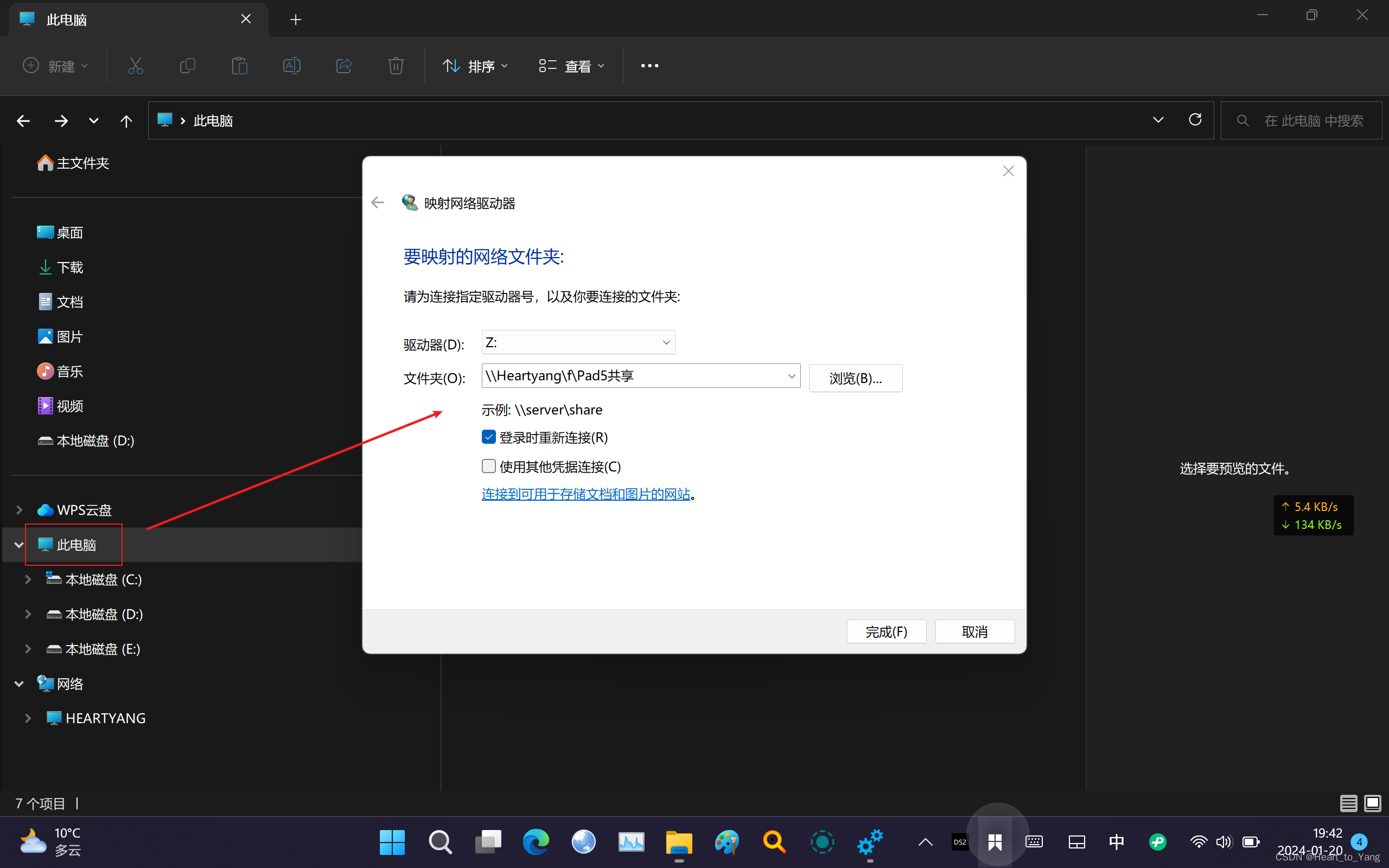Open folder path history dropdown arrow
The image size is (1389, 868).
tap(792, 376)
